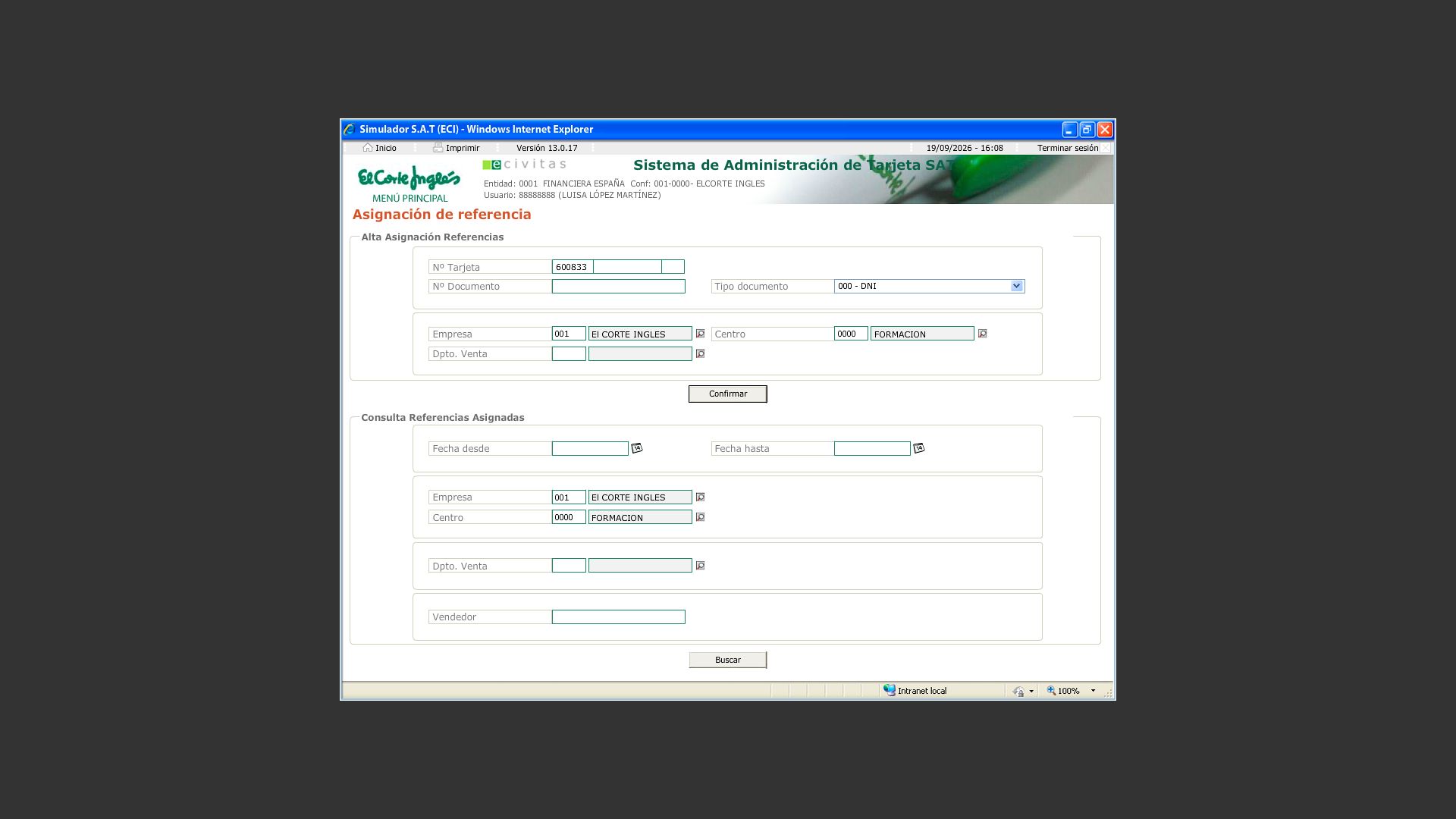Image resolution: width=1456 pixels, height=819 pixels.
Task: Open Dpto. Venta lookup in Alta section
Action: (700, 354)
